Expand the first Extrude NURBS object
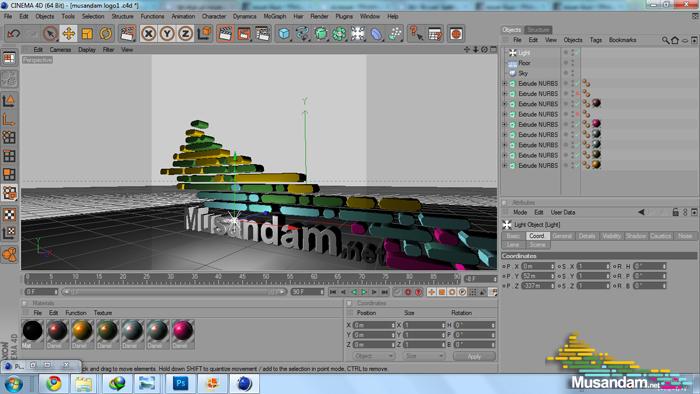Viewport: 700px width, 394px height. click(x=505, y=83)
